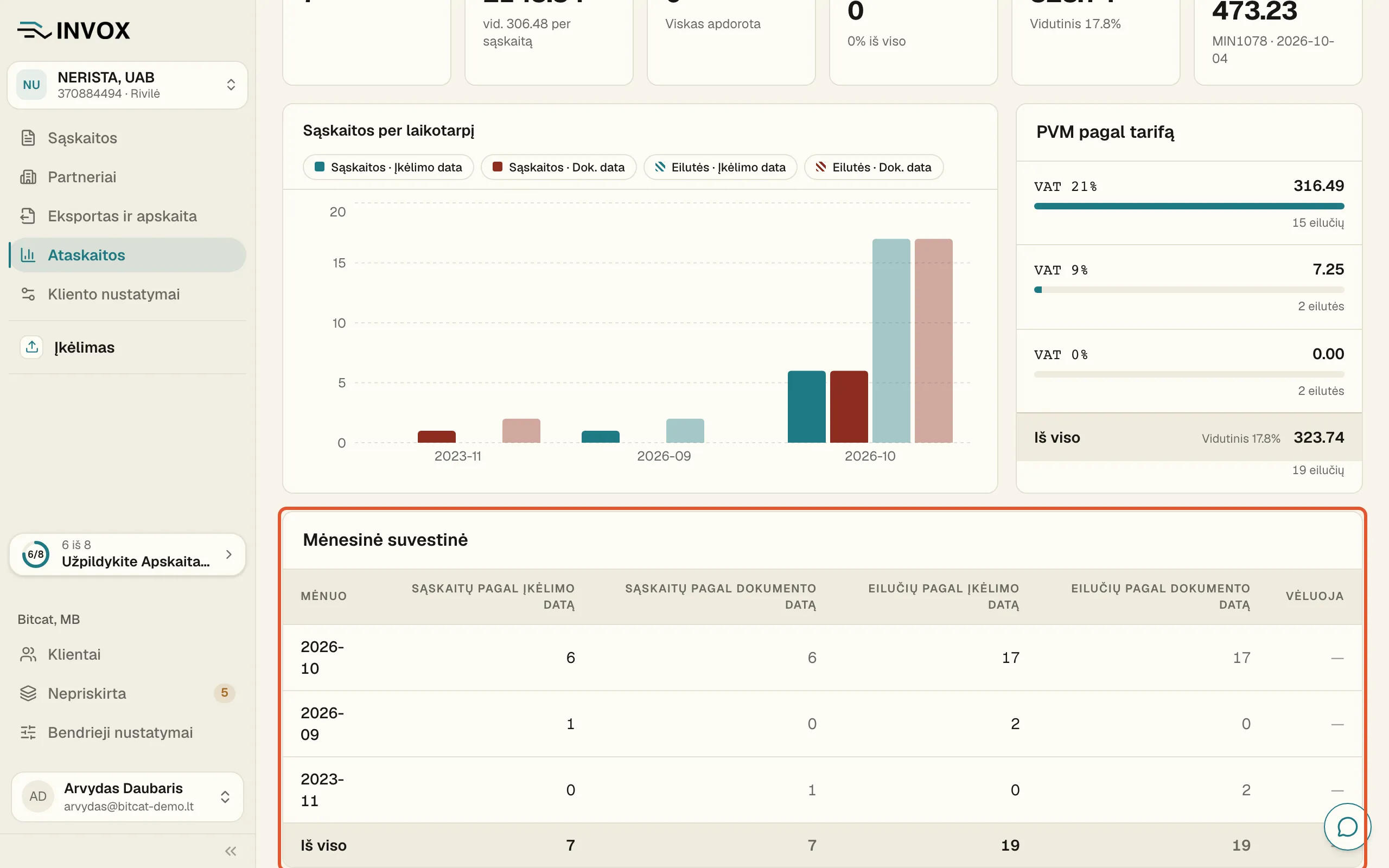The height and width of the screenshot is (868, 1389).
Task: Open the Sąskaitos invoices icon
Action: tap(28, 138)
